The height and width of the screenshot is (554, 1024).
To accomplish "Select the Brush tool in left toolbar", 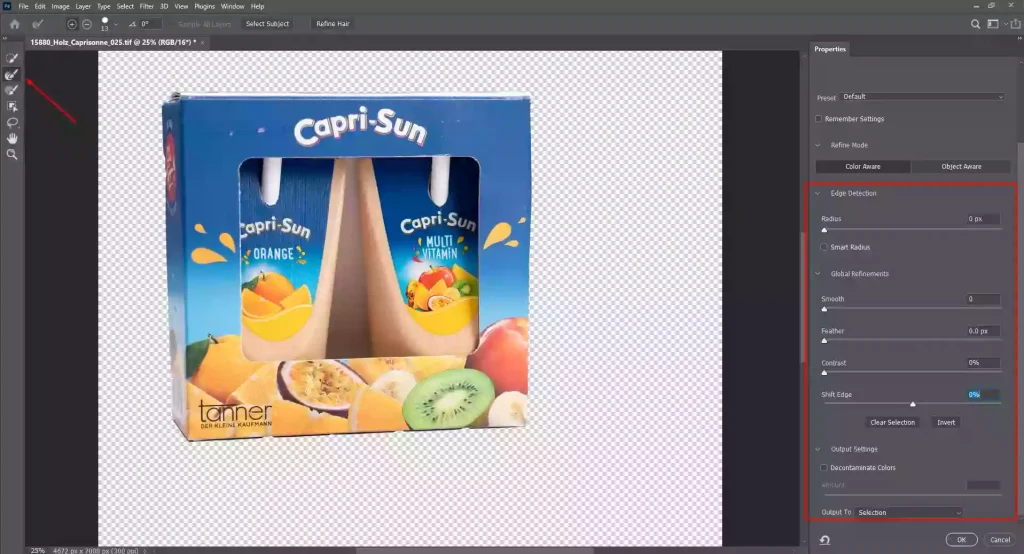I will click(x=12, y=90).
